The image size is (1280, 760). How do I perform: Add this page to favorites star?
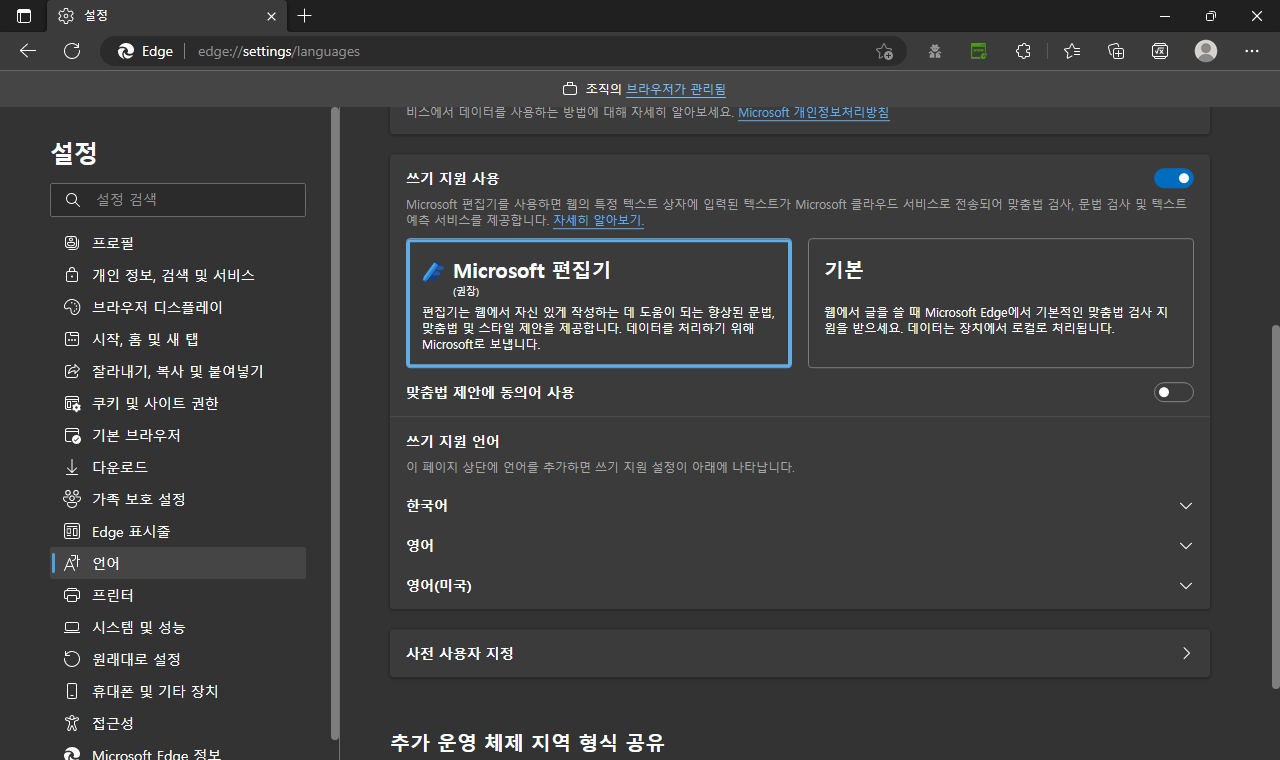884,51
